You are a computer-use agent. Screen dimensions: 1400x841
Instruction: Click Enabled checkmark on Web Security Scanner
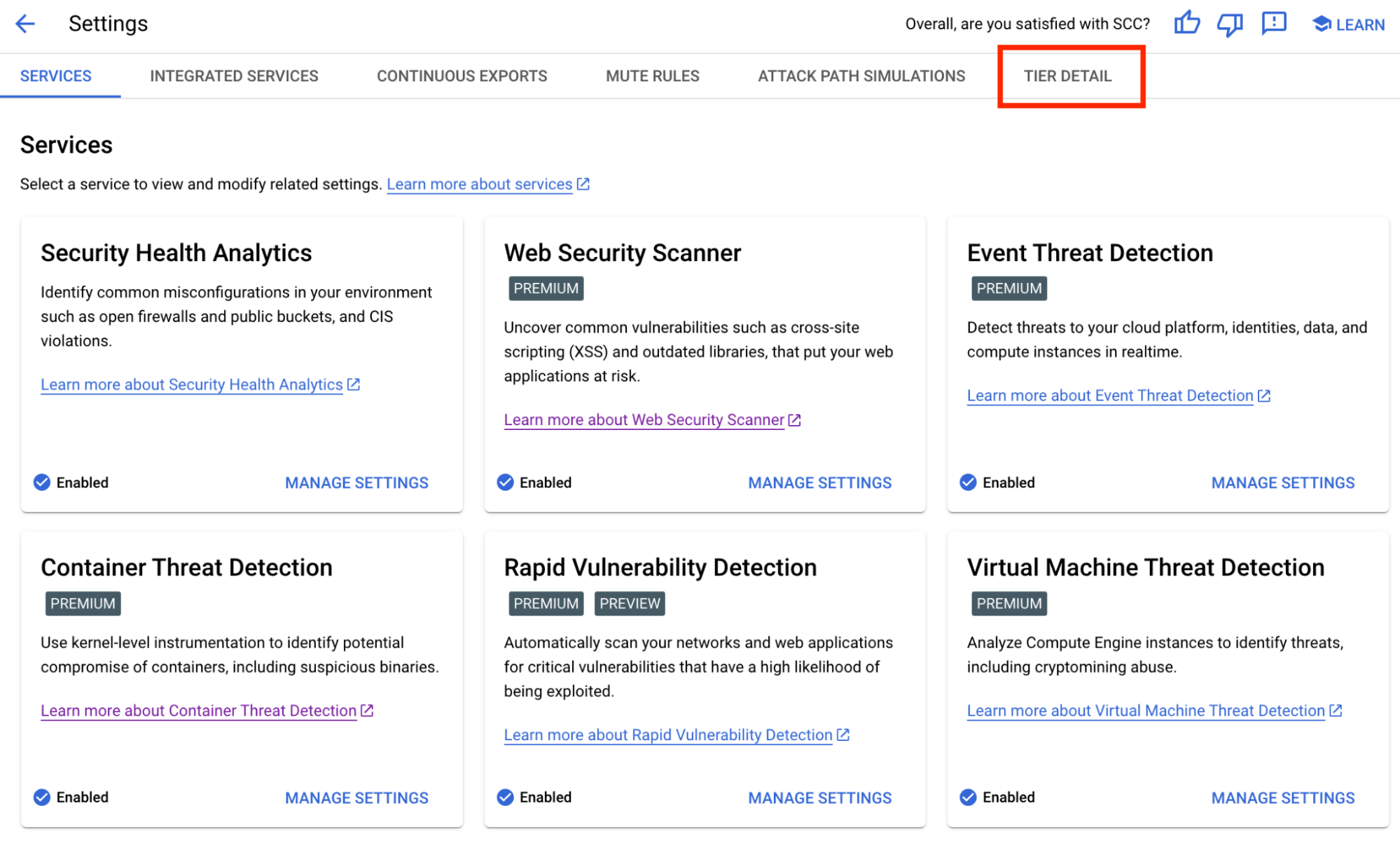point(505,482)
